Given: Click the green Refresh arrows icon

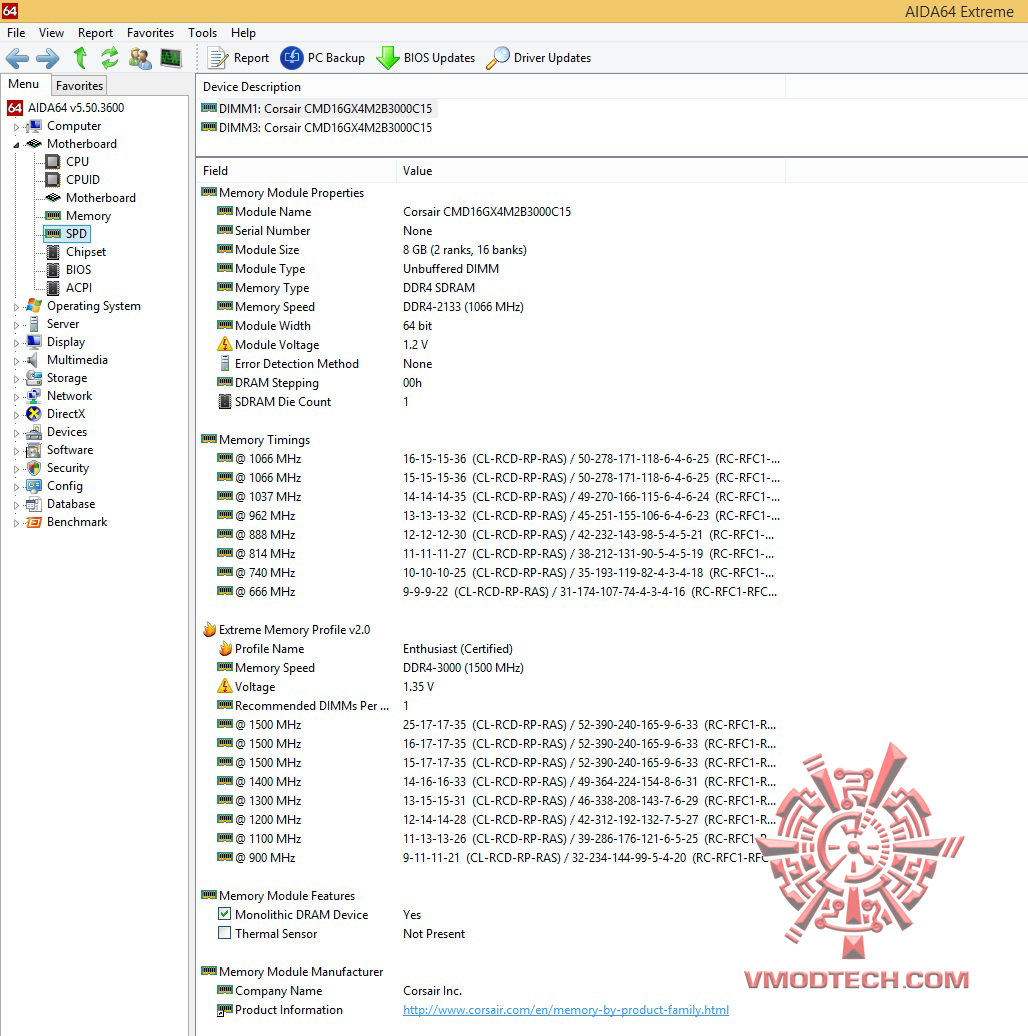Looking at the screenshot, I should click(x=110, y=58).
